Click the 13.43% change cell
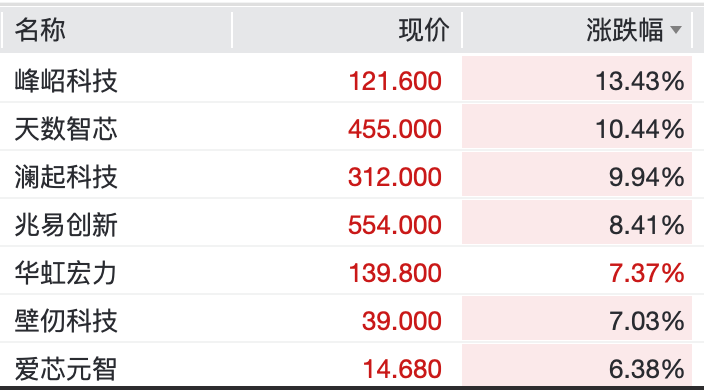The height and width of the screenshot is (390, 704). [x=577, y=78]
